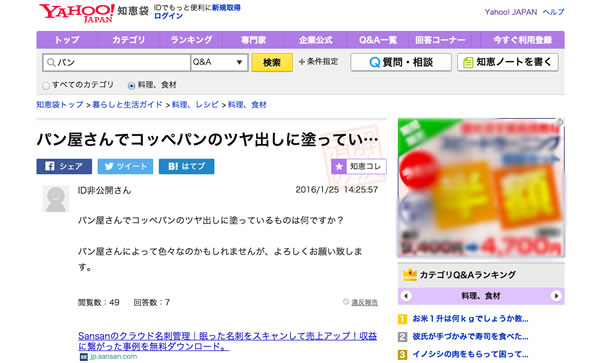Click the yellow 検索 button
Viewport: 600px width, 363px height.
coord(272,62)
